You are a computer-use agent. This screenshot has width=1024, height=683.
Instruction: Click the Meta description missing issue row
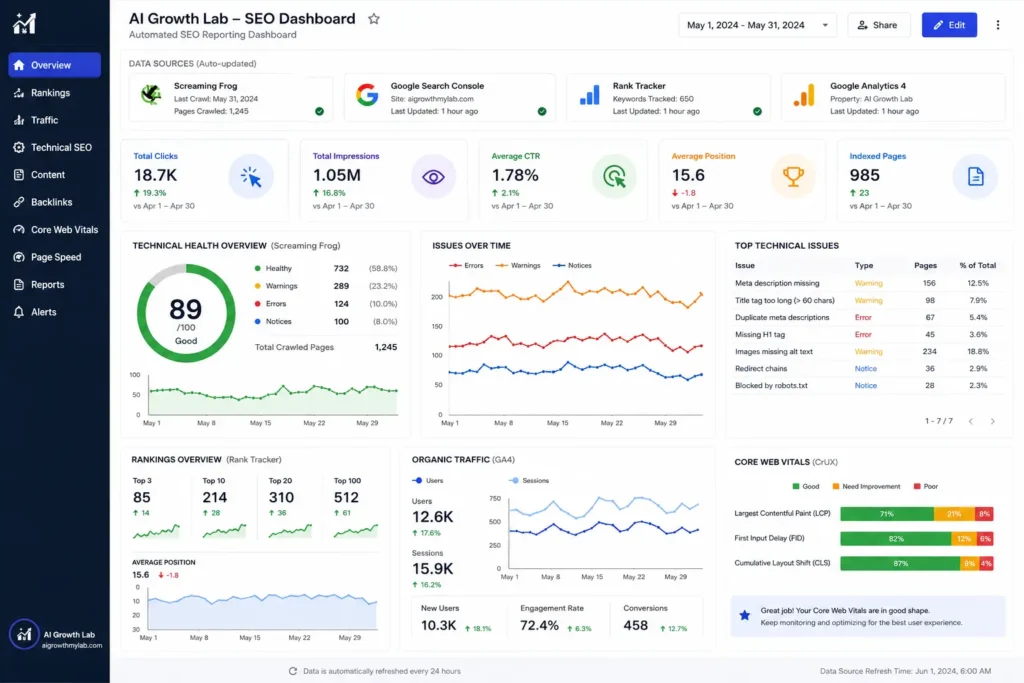click(x=866, y=283)
